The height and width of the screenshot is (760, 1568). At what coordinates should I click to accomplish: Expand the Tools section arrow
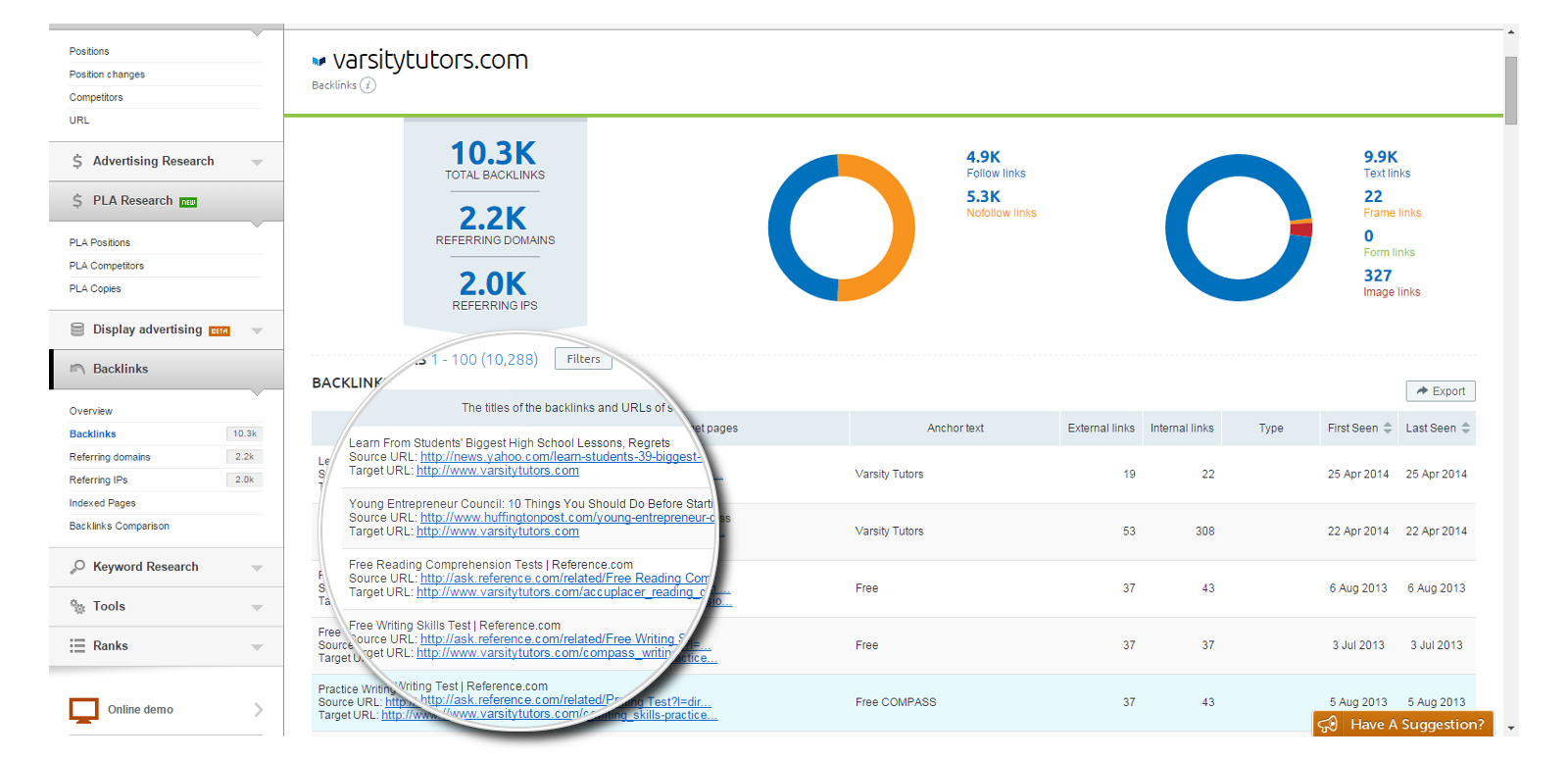point(257,607)
